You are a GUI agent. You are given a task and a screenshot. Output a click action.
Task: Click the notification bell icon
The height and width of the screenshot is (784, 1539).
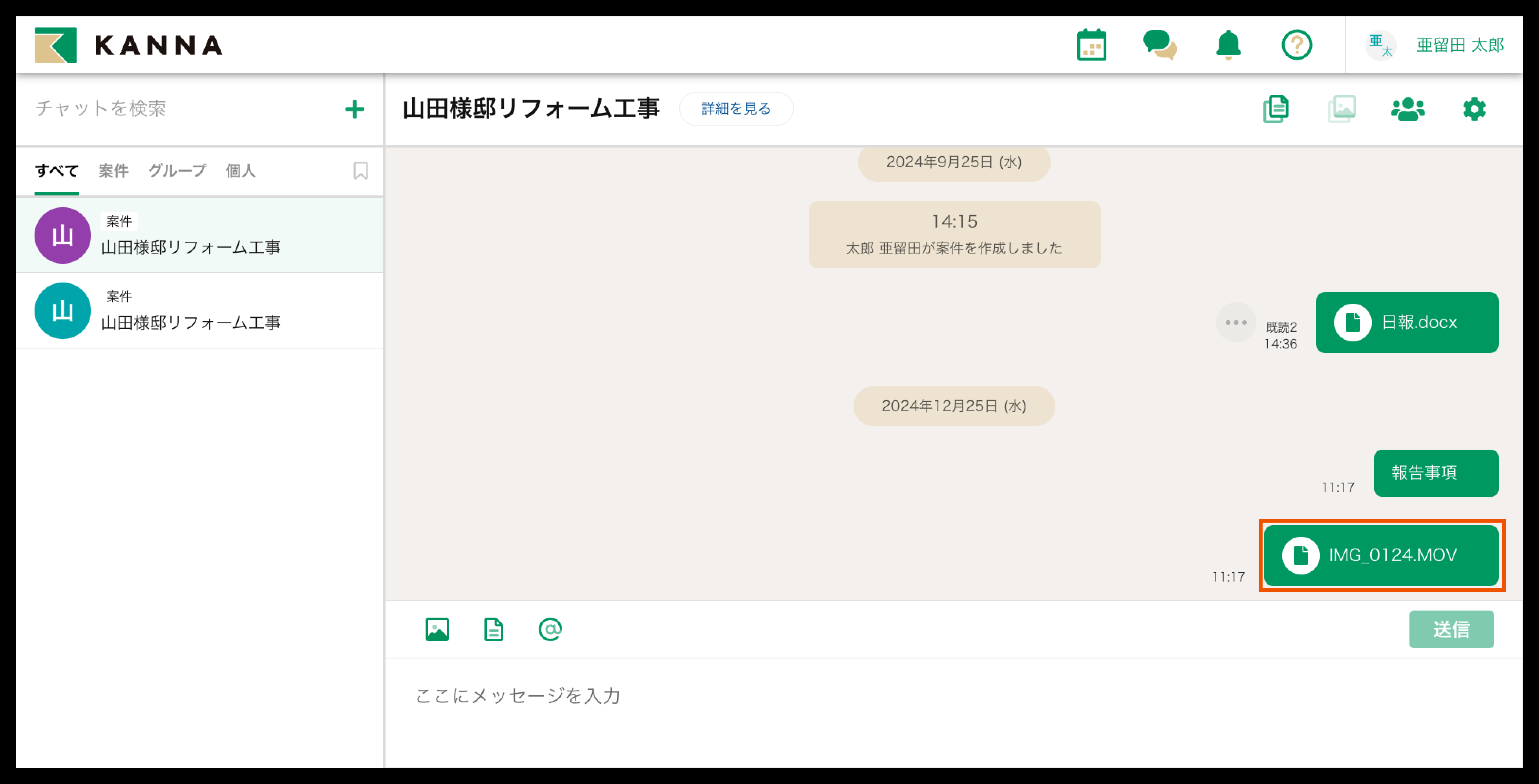click(1228, 46)
